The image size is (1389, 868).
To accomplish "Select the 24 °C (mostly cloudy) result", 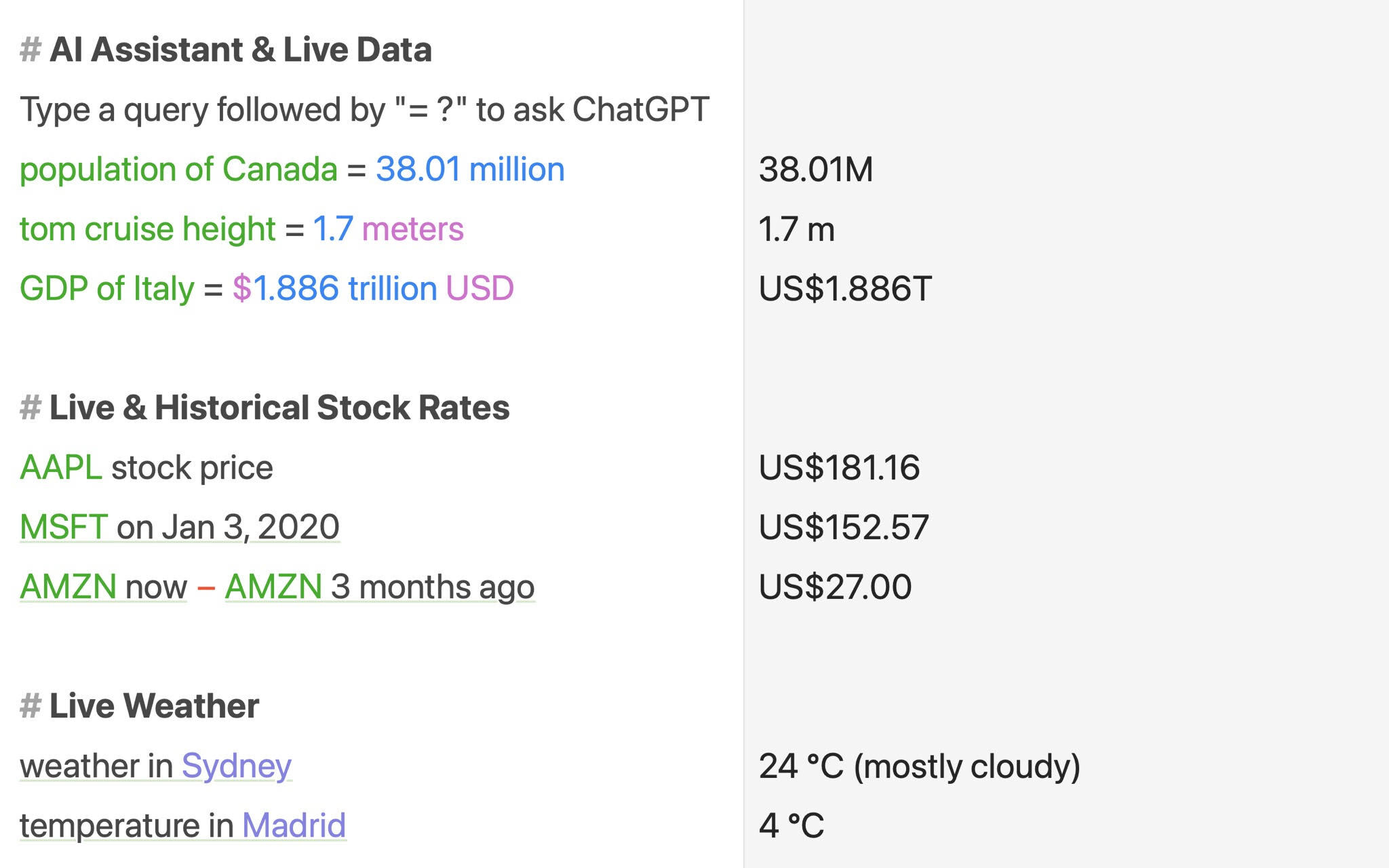I will pyautogui.click(x=919, y=766).
